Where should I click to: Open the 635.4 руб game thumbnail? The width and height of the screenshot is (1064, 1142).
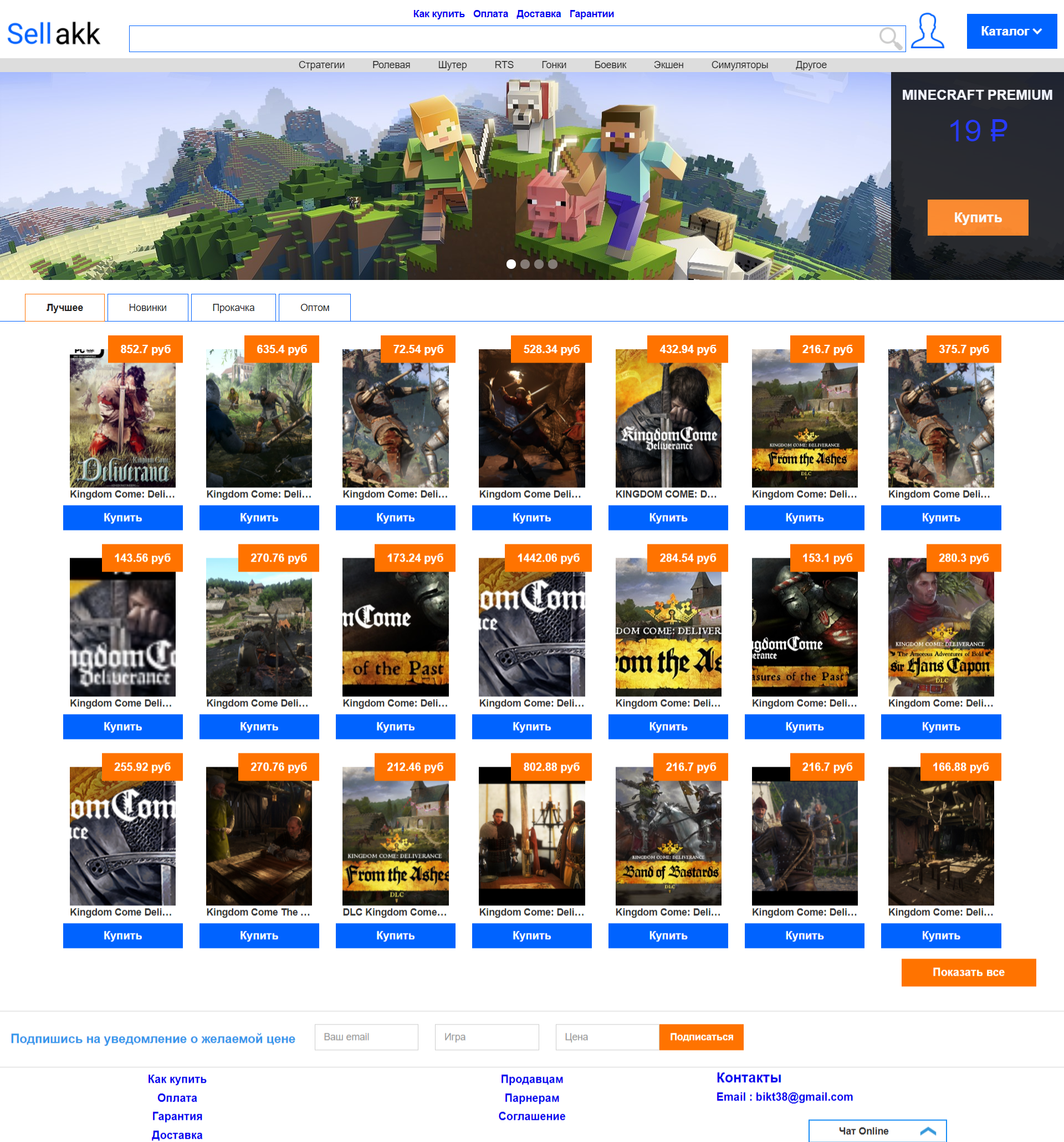pos(259,418)
